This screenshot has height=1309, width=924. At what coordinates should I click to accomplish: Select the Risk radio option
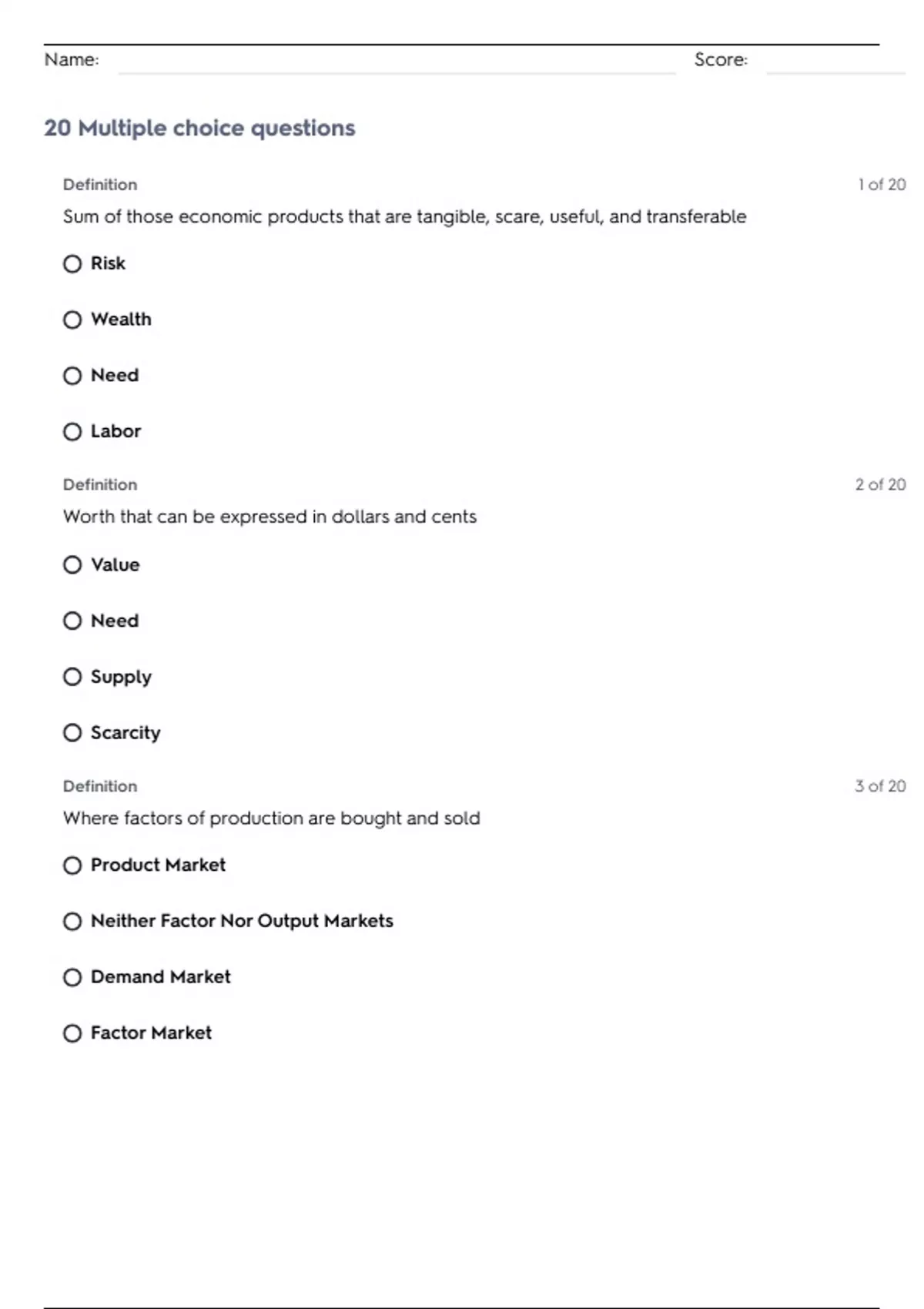pos(72,264)
